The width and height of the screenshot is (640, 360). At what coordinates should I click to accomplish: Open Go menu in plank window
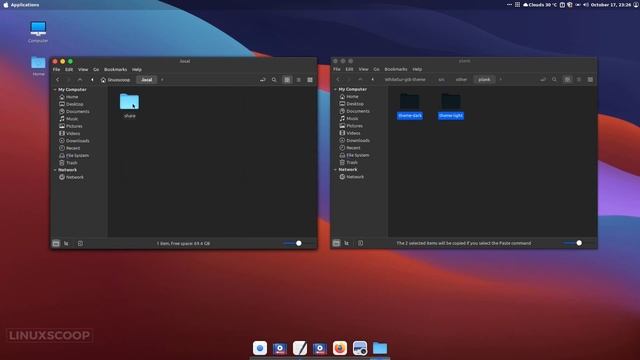(376, 69)
